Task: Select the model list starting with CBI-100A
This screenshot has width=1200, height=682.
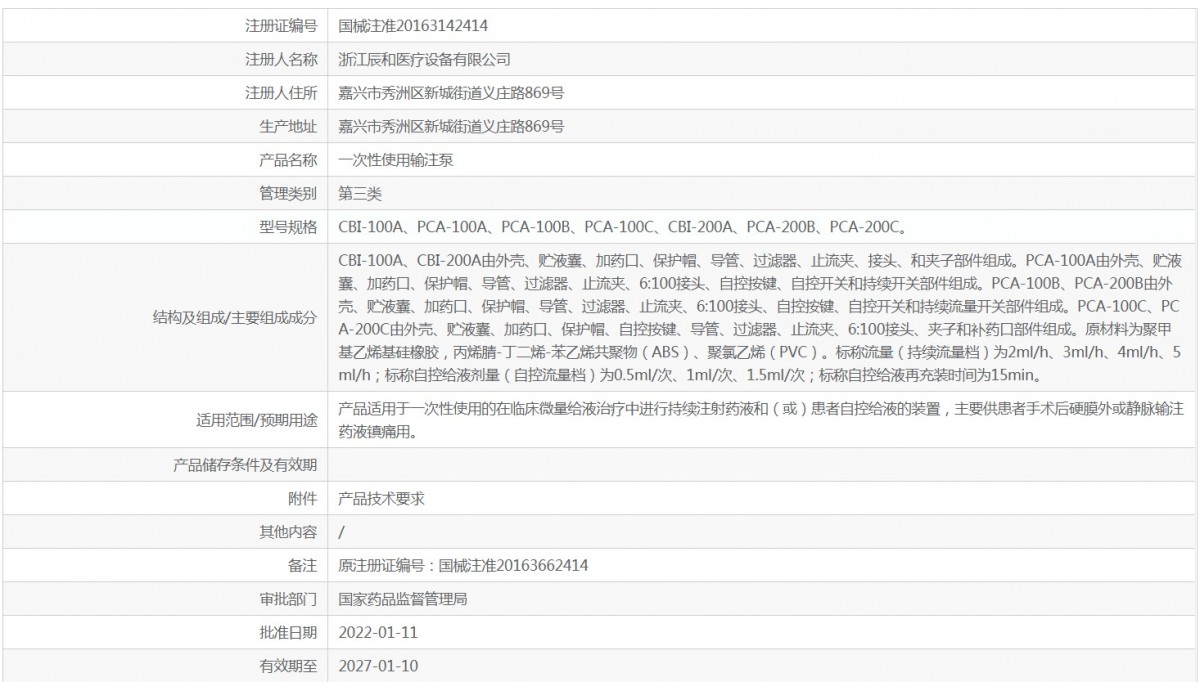Action: point(622,226)
